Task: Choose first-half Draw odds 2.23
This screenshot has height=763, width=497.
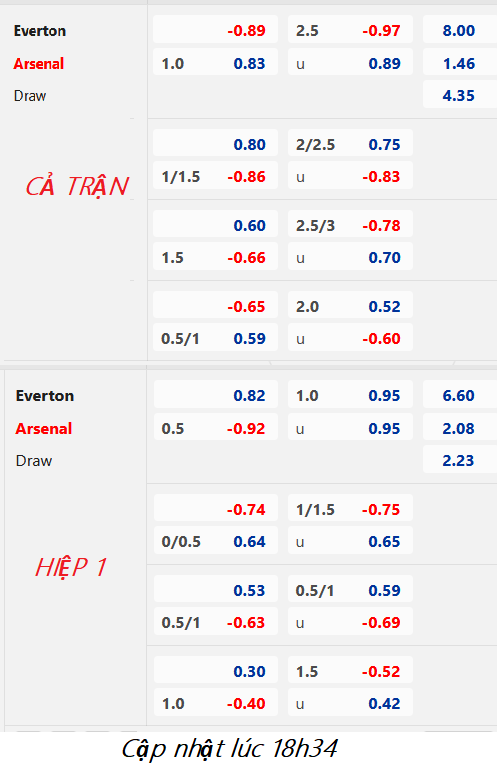Action: [x=460, y=460]
